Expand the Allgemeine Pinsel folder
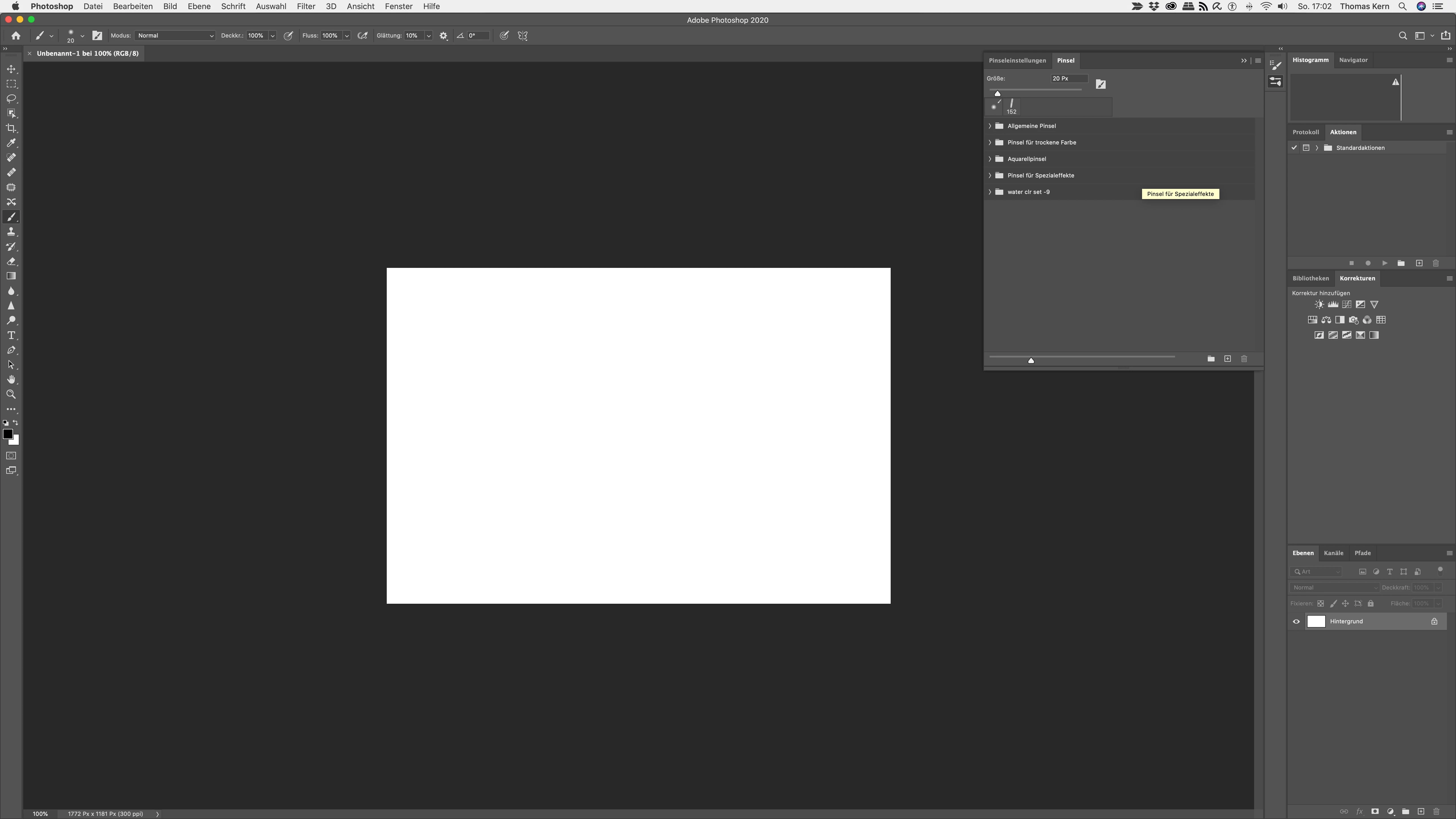 click(x=990, y=126)
